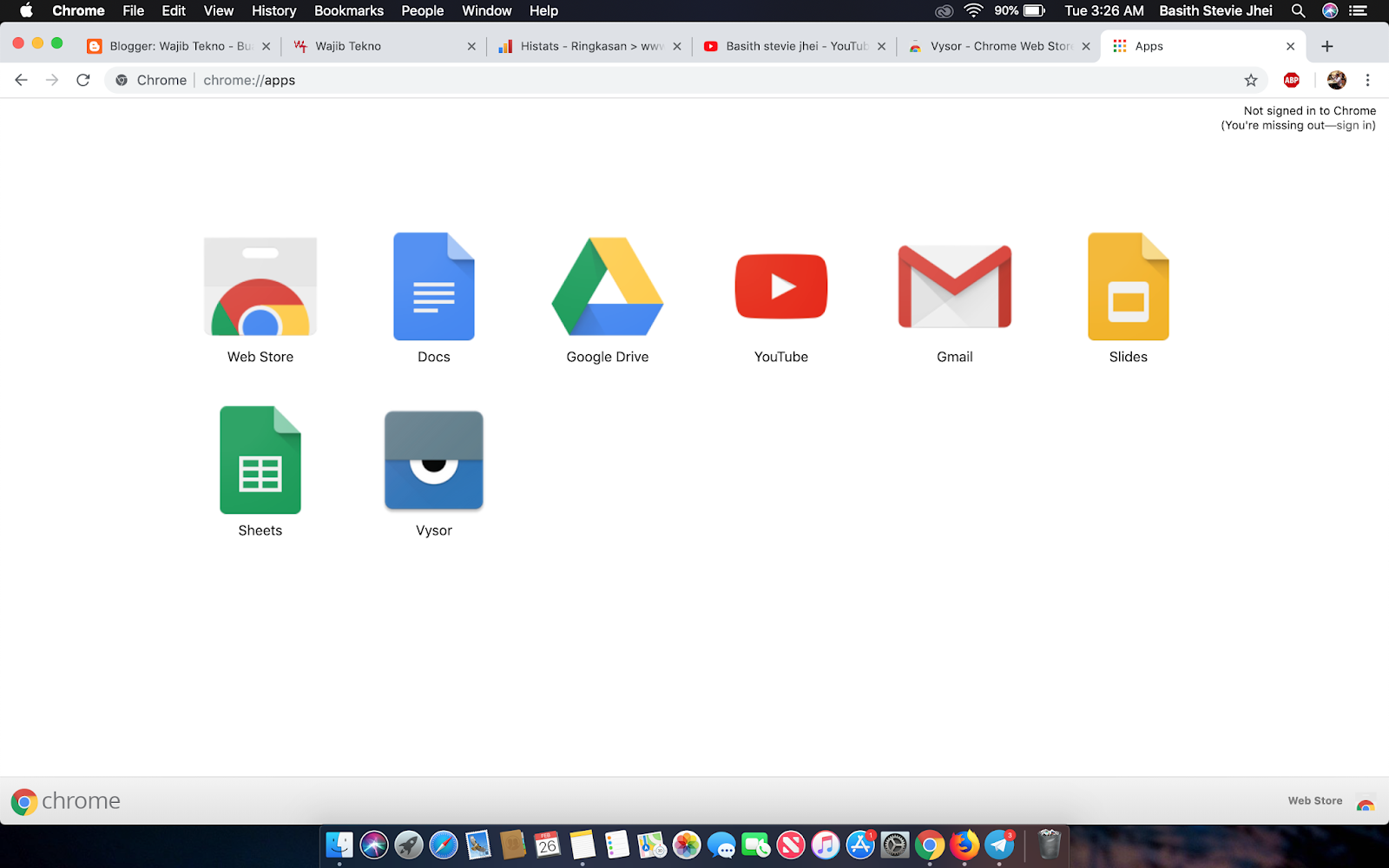Open the Window menu

486,10
